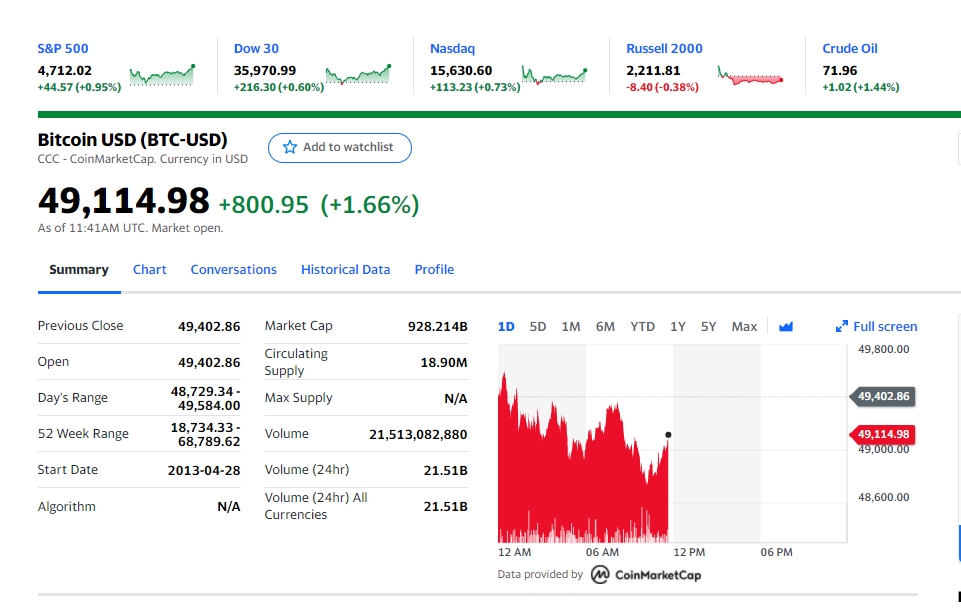Click the Nasdaq mini sparkline chart
This screenshot has width=961, height=613.
tap(555, 75)
